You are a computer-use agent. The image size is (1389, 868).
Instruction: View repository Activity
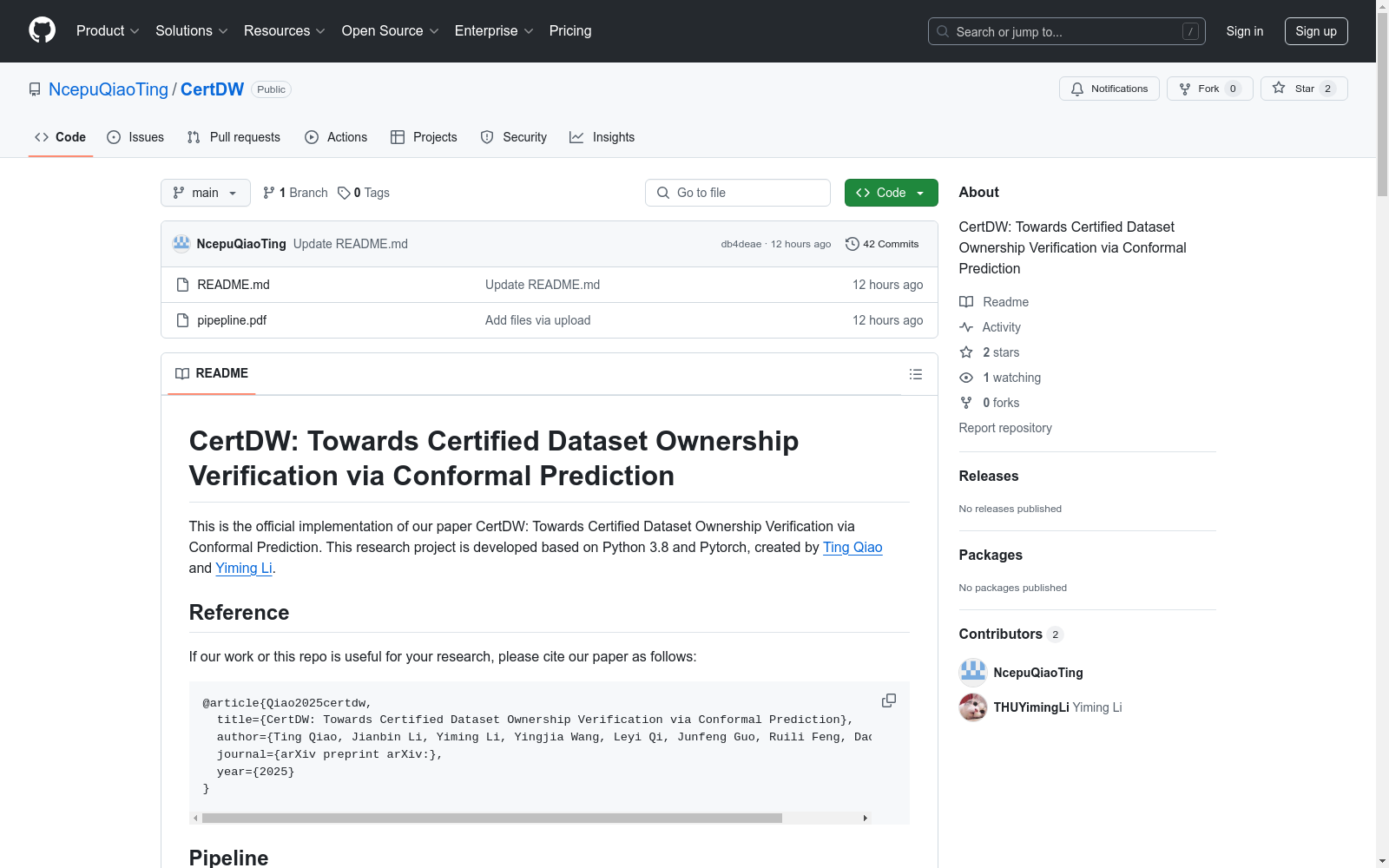click(991, 327)
